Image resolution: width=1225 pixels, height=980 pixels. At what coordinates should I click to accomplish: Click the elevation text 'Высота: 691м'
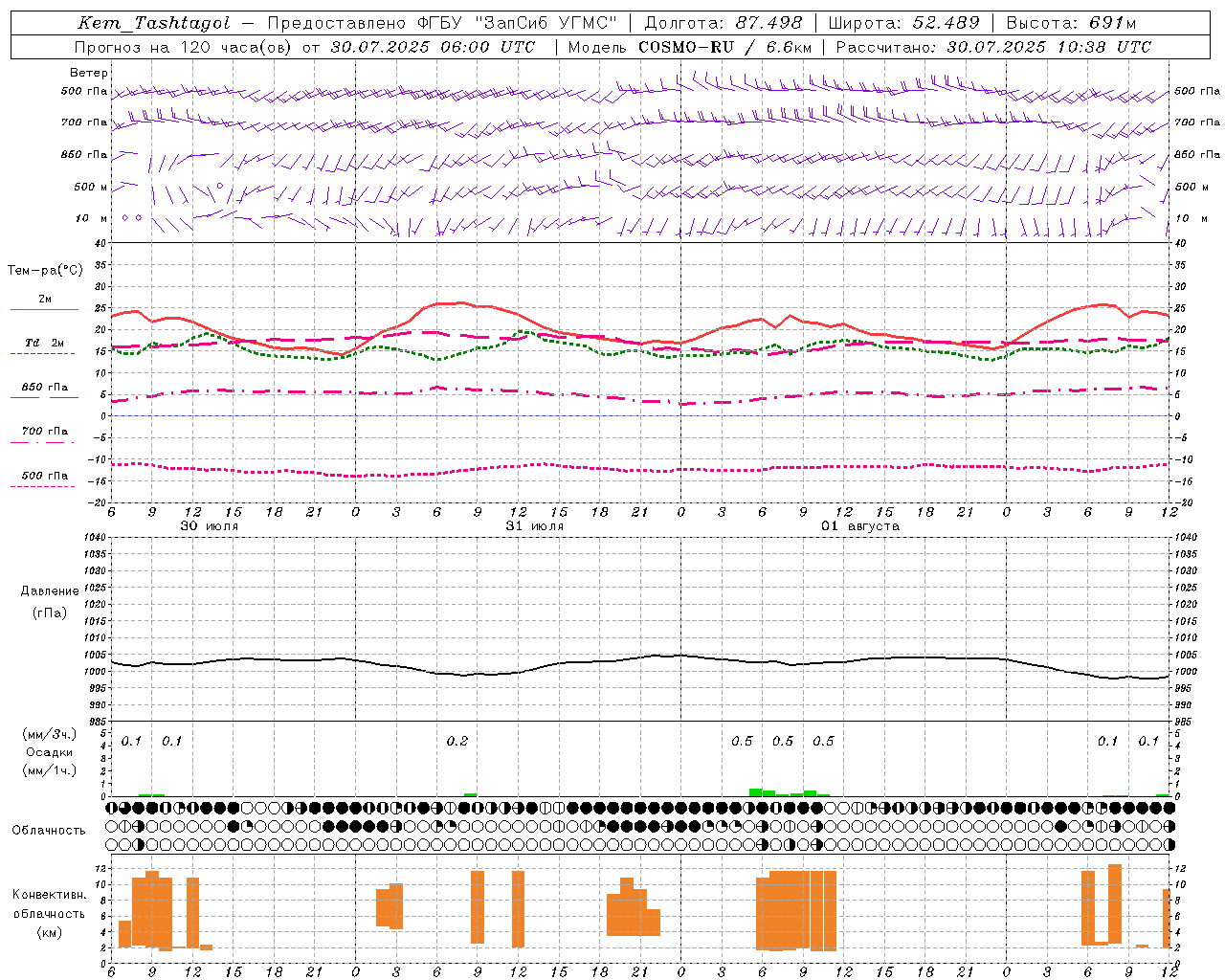tap(1071, 23)
